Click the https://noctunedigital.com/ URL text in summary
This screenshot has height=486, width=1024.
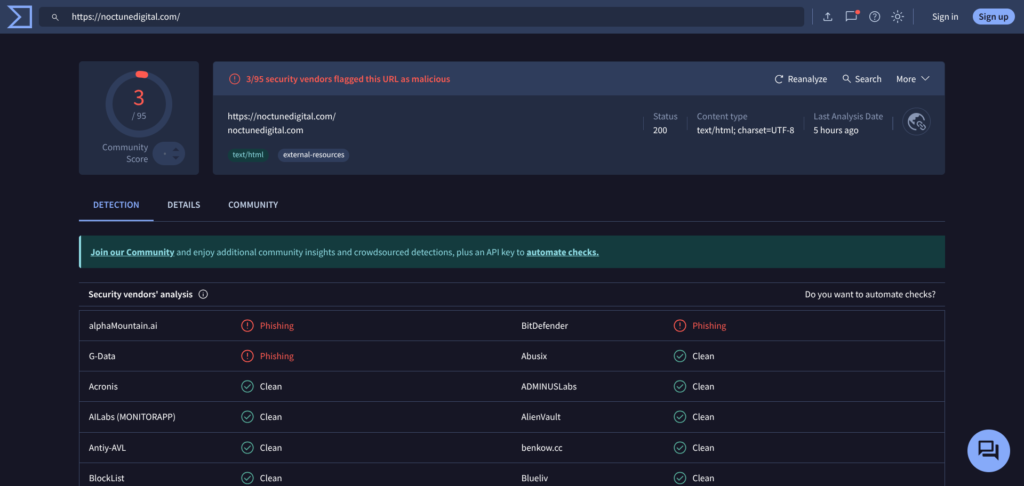coord(281,116)
